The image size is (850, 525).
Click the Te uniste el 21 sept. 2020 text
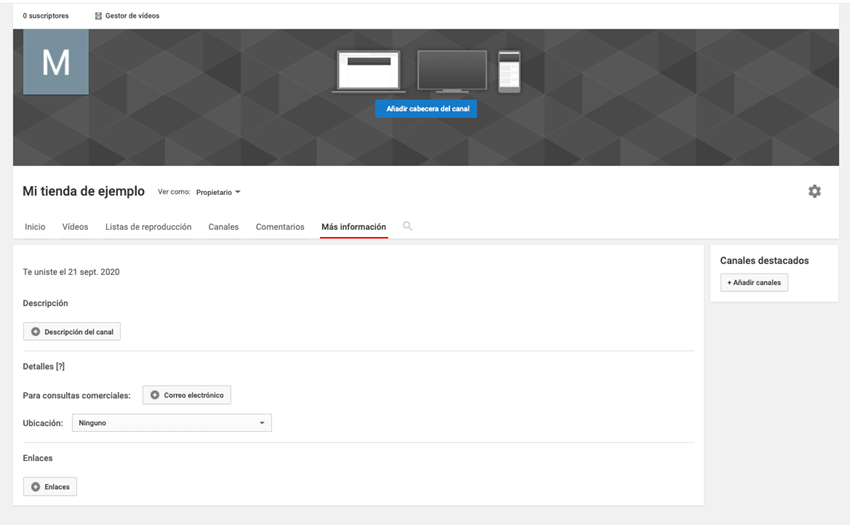pos(71,272)
